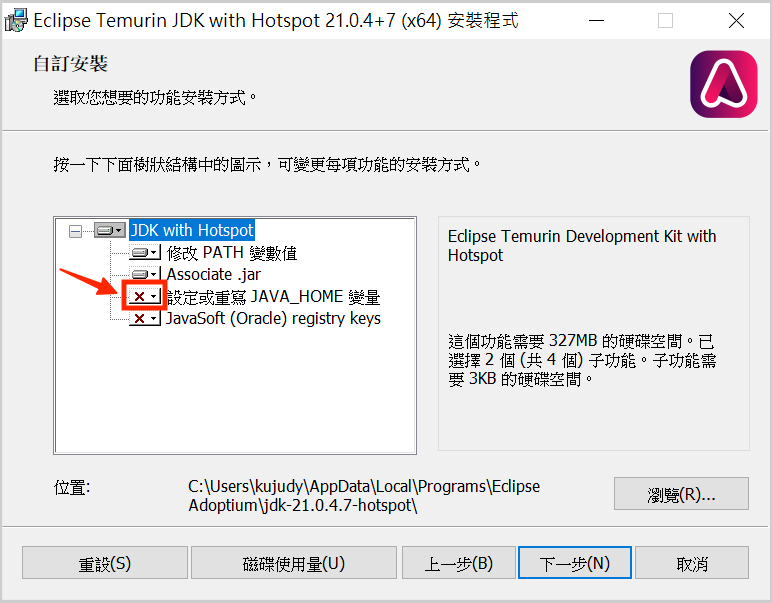Image resolution: width=772 pixels, height=603 pixels.
Task: Select the Associate .jar tree item
Action: (x=214, y=274)
